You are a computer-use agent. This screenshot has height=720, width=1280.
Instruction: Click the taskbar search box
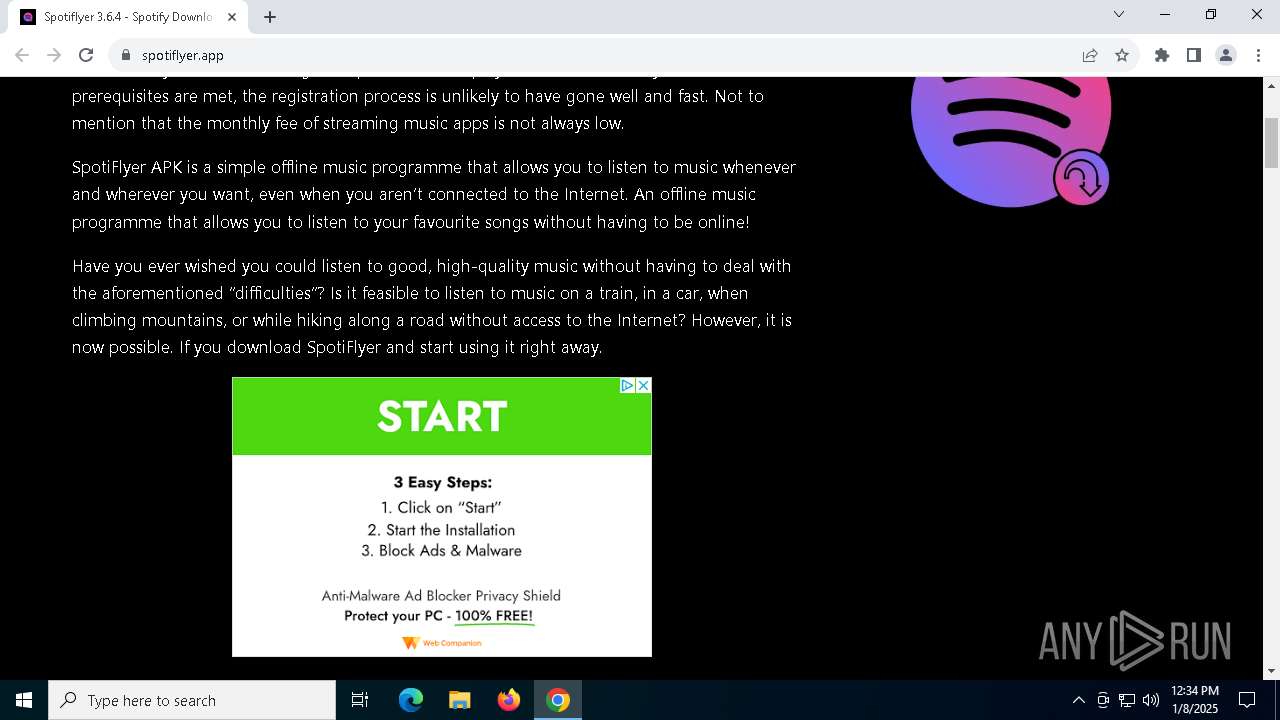(192, 700)
